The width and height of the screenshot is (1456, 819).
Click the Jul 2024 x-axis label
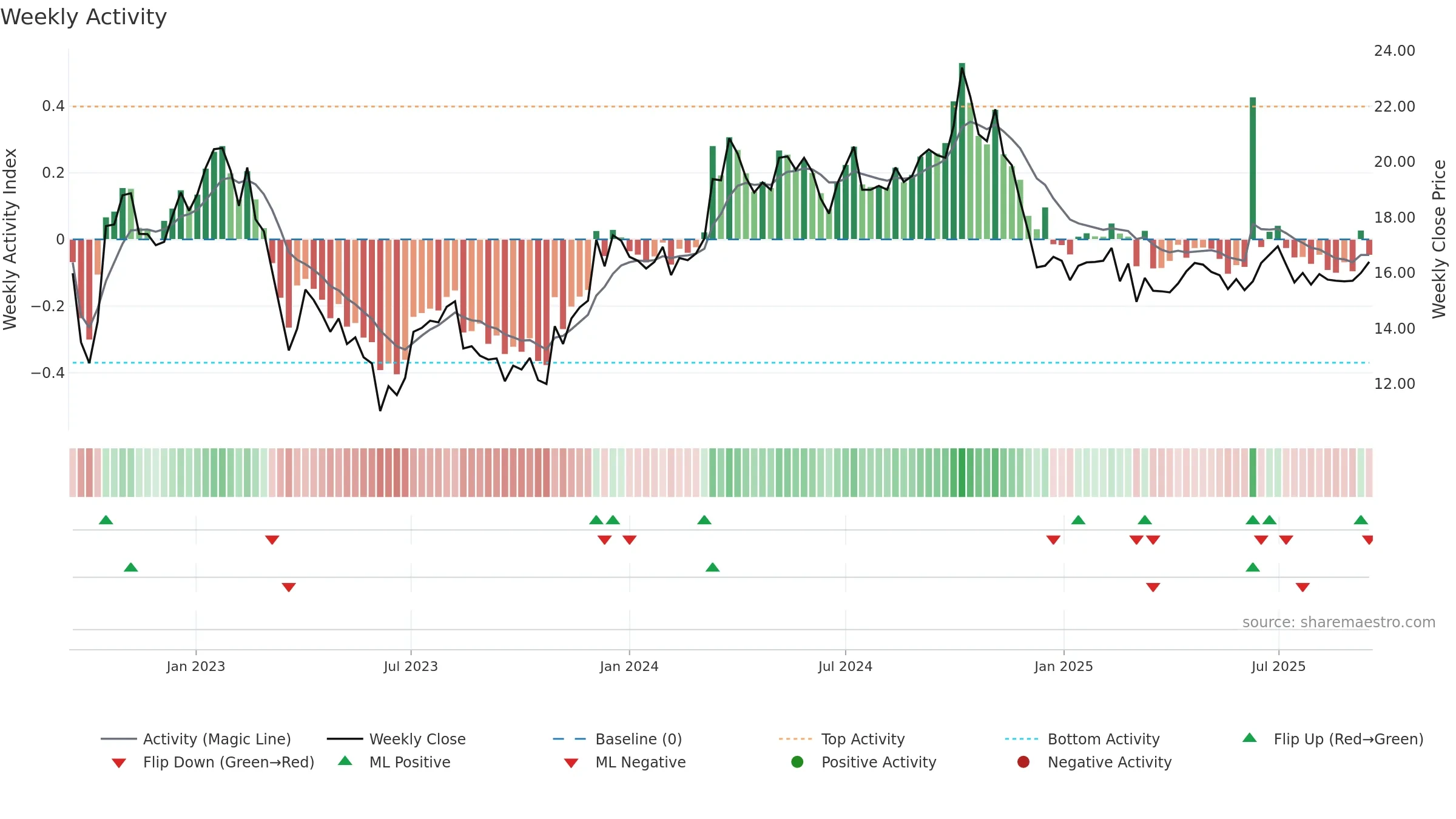coord(845,666)
